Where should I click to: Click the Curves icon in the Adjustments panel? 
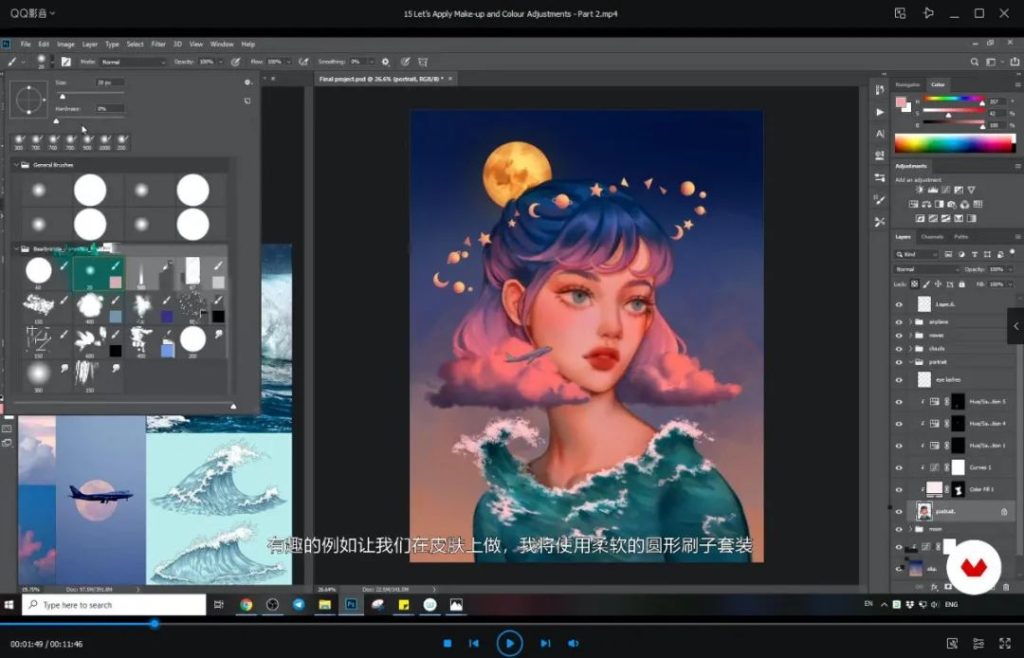[946, 188]
